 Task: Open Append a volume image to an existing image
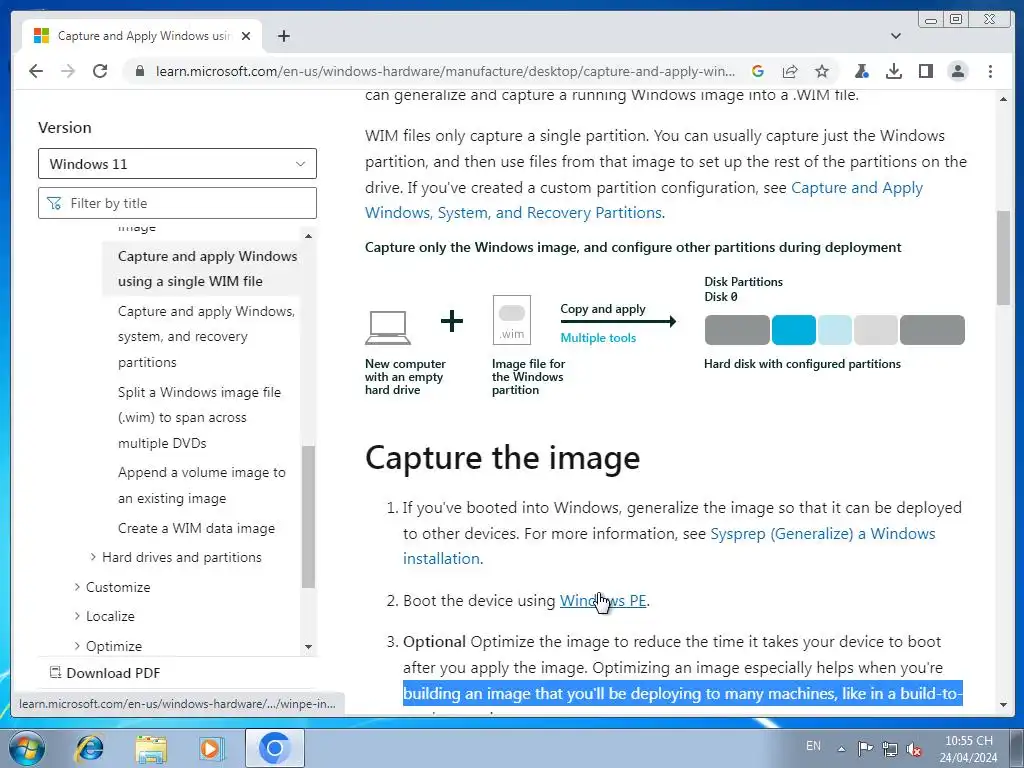coord(201,485)
